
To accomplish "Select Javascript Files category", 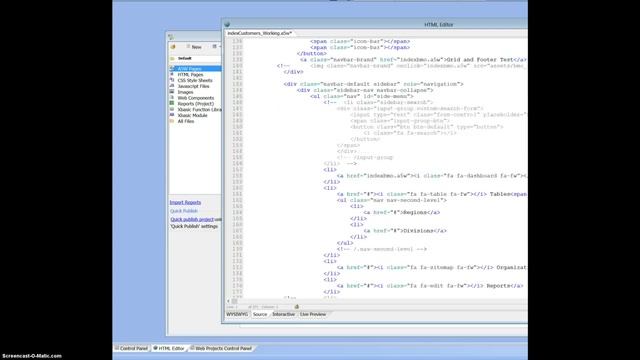I will click(193, 86).
